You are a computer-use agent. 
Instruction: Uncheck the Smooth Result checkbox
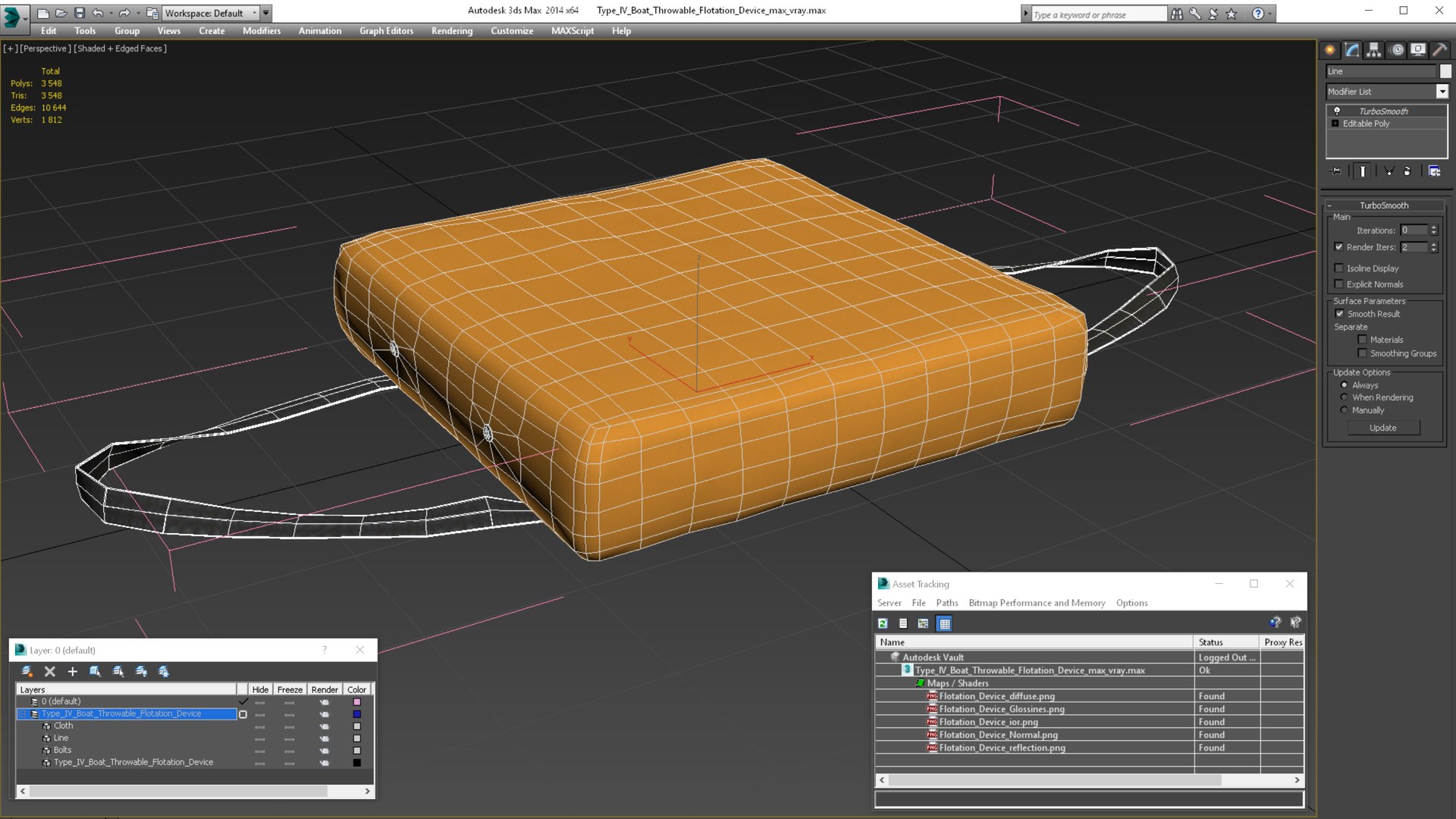(1340, 314)
